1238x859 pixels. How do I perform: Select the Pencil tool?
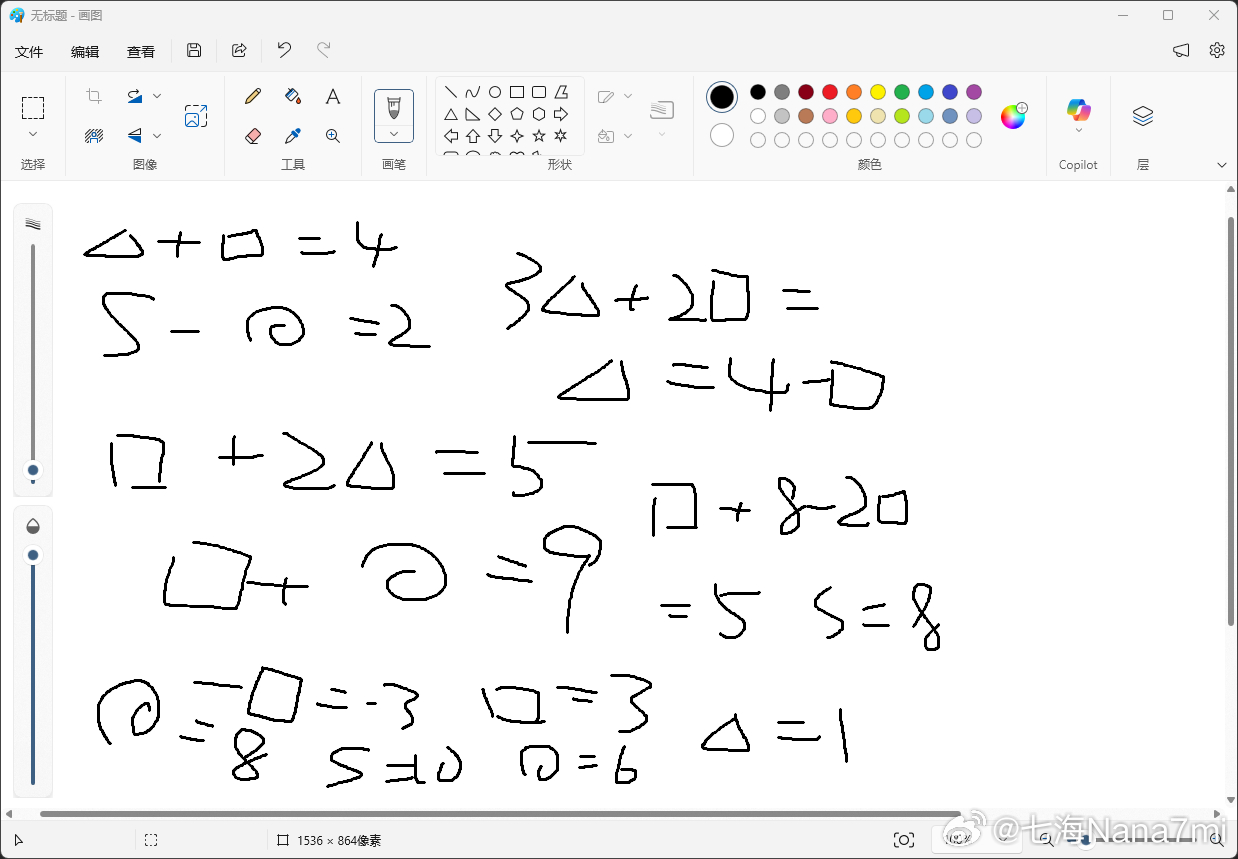click(253, 96)
